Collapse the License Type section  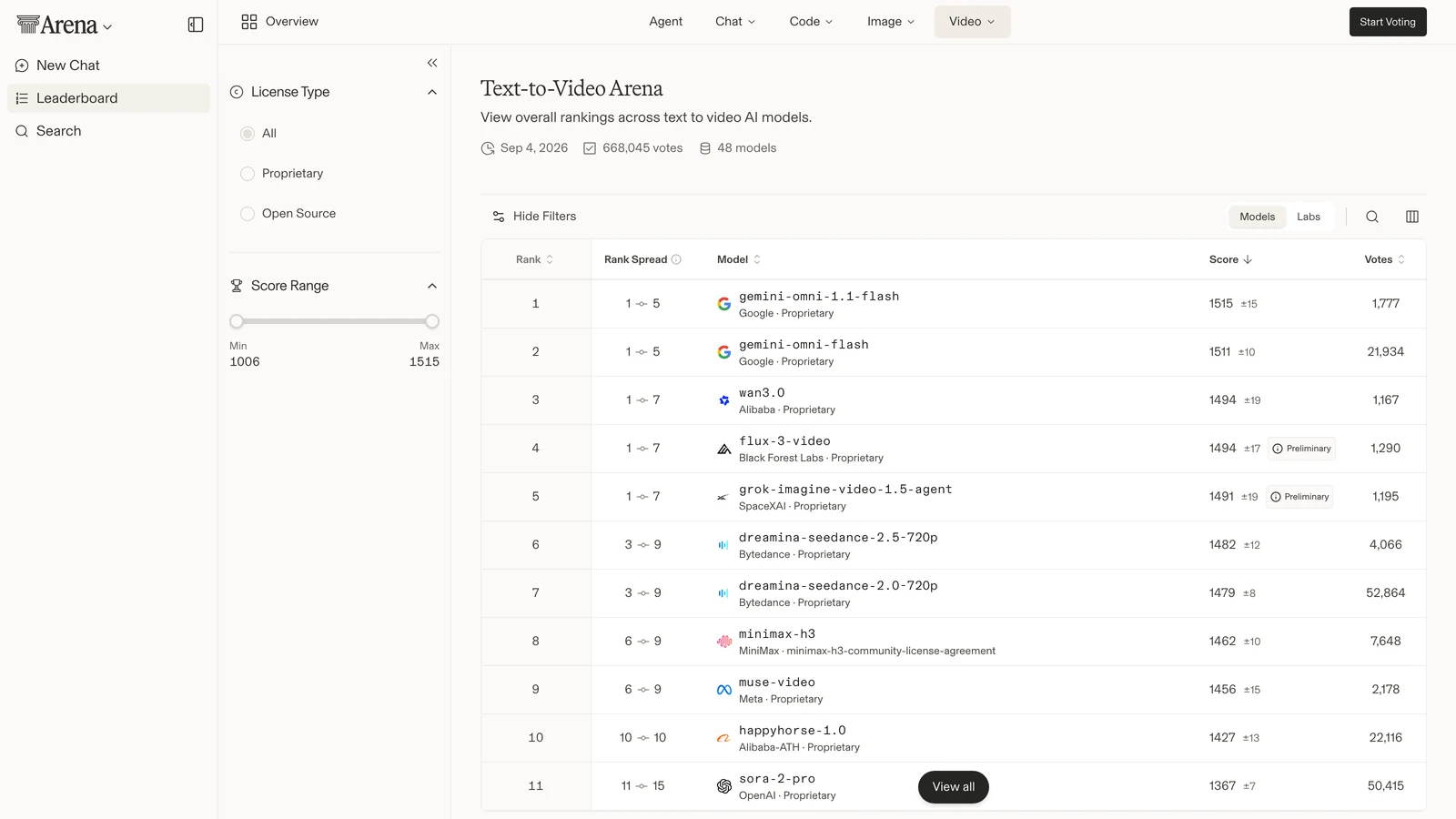(x=432, y=92)
